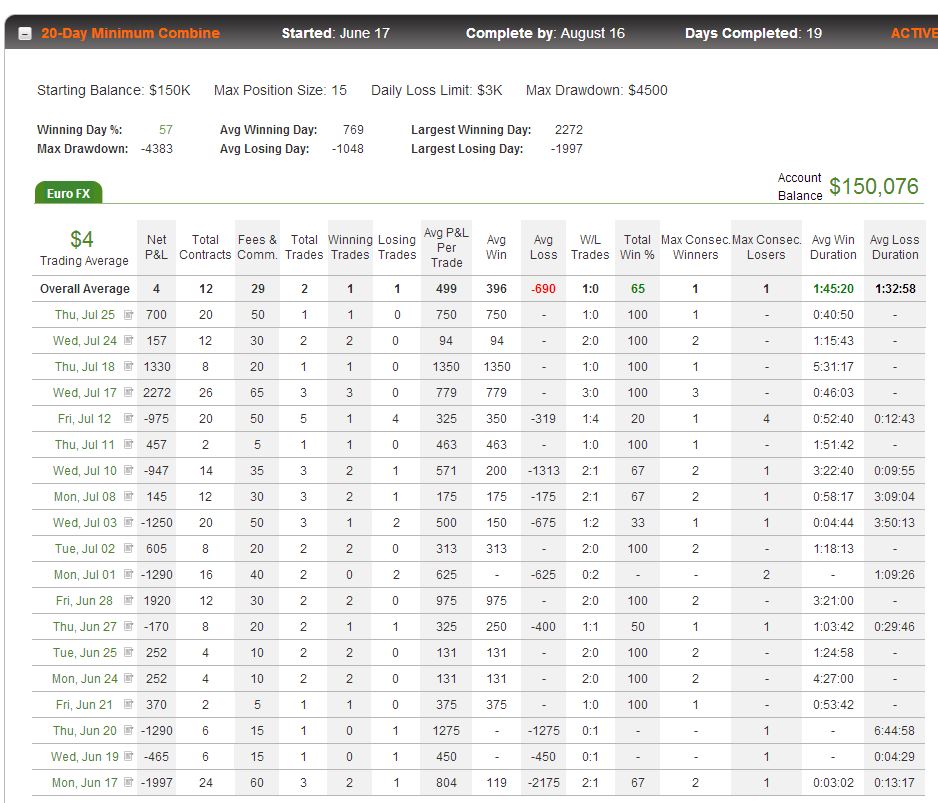
Task: Open the Wed, Jul 10 date link
Action: pos(84,470)
